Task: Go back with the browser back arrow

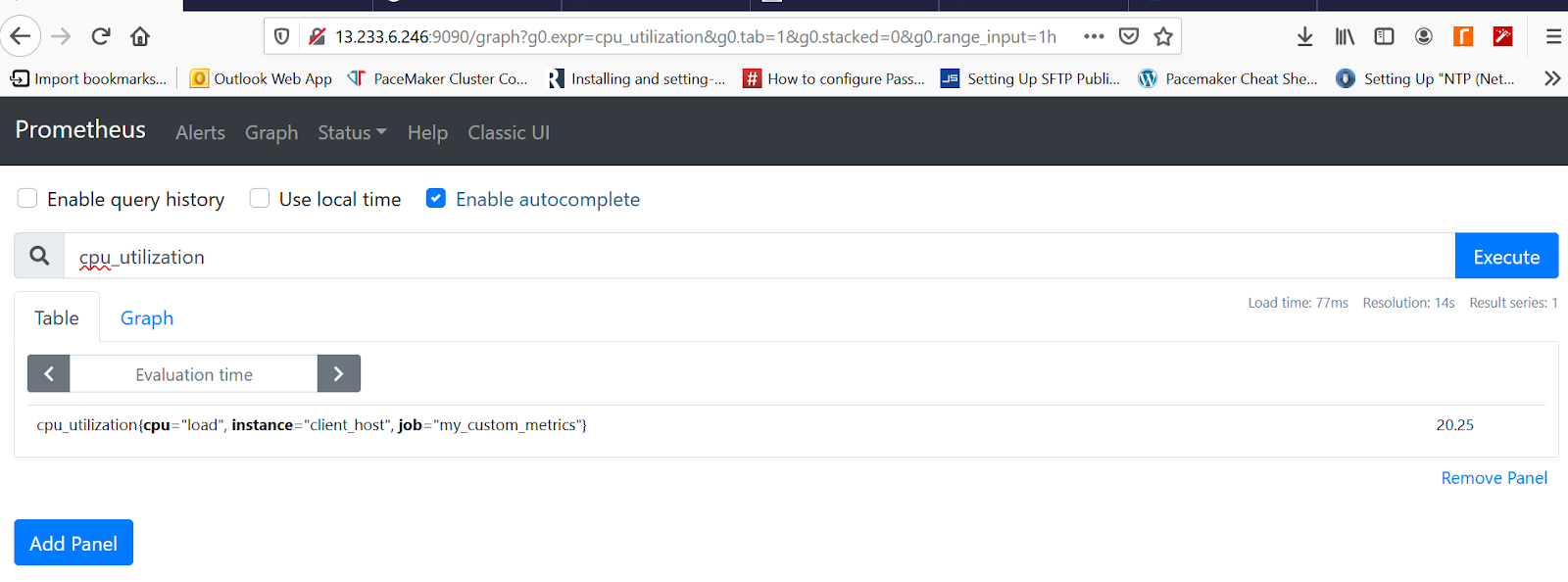Action: tap(20, 36)
